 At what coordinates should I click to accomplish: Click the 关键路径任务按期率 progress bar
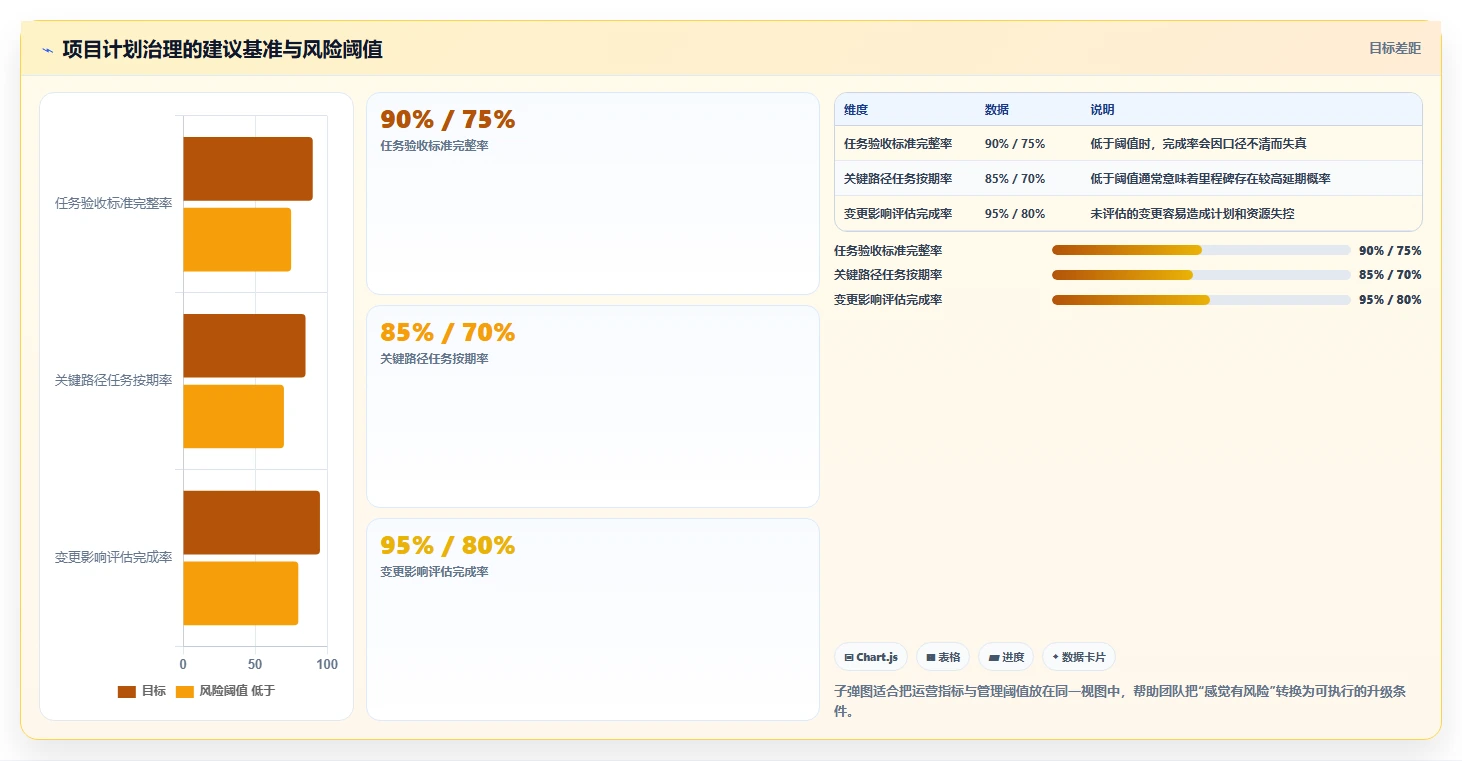tap(1201, 275)
